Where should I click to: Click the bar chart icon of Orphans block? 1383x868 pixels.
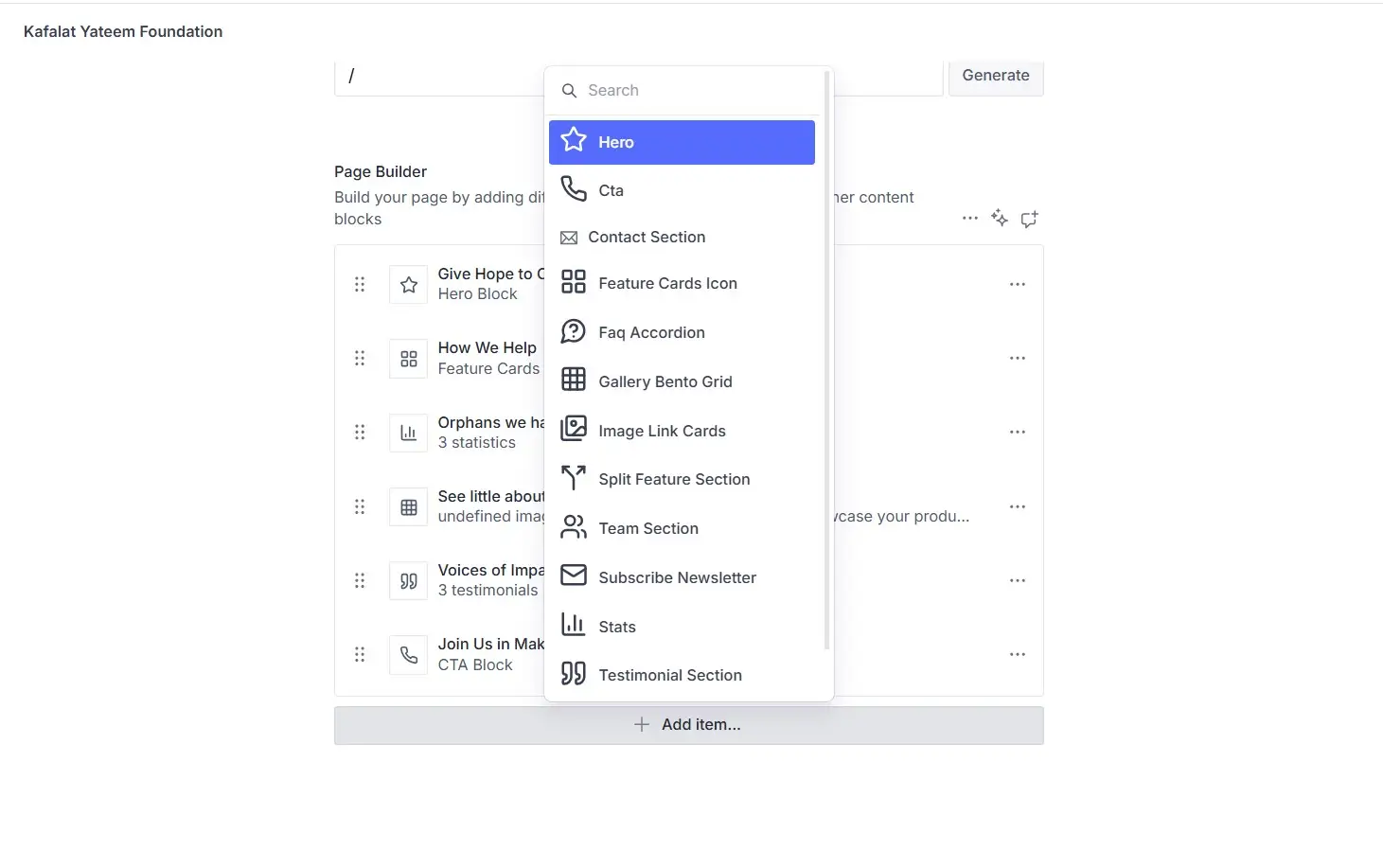[409, 433]
